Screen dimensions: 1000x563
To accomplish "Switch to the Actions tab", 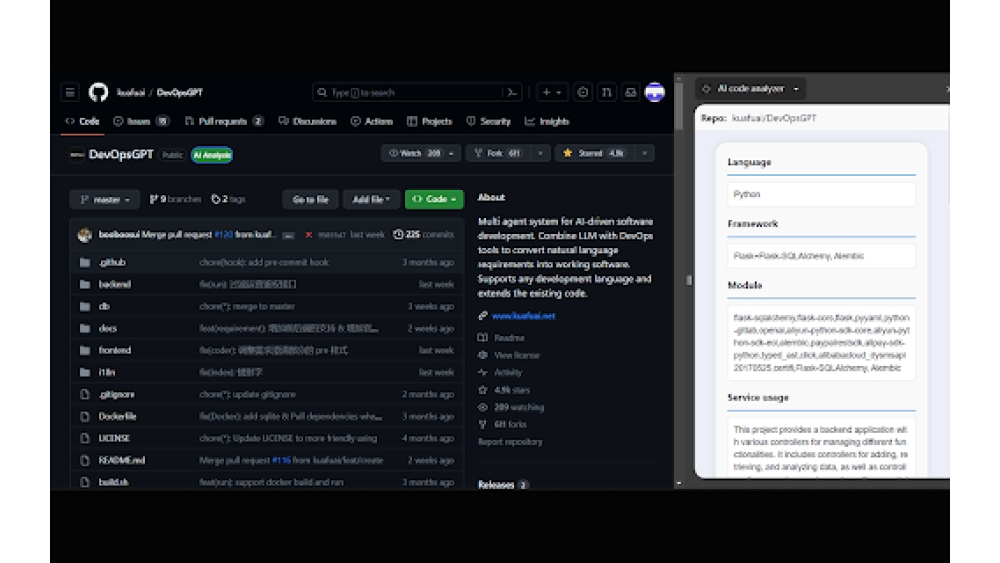I will [x=372, y=121].
